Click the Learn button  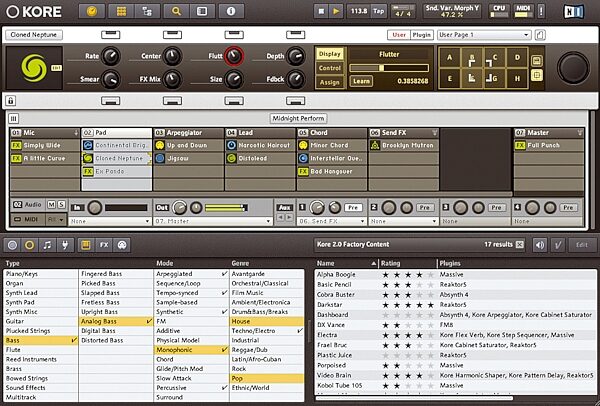click(361, 81)
